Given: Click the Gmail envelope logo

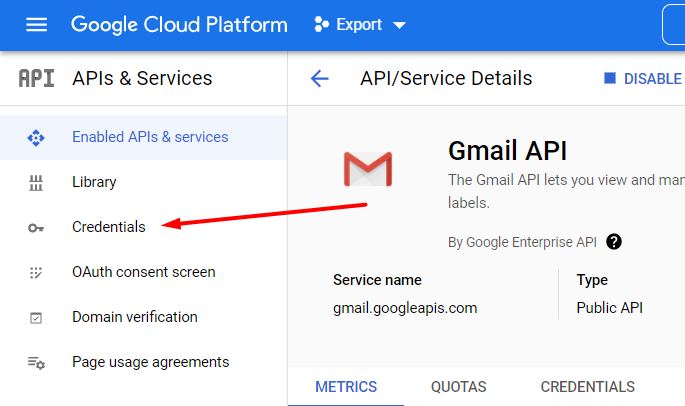Looking at the screenshot, I should [x=368, y=169].
